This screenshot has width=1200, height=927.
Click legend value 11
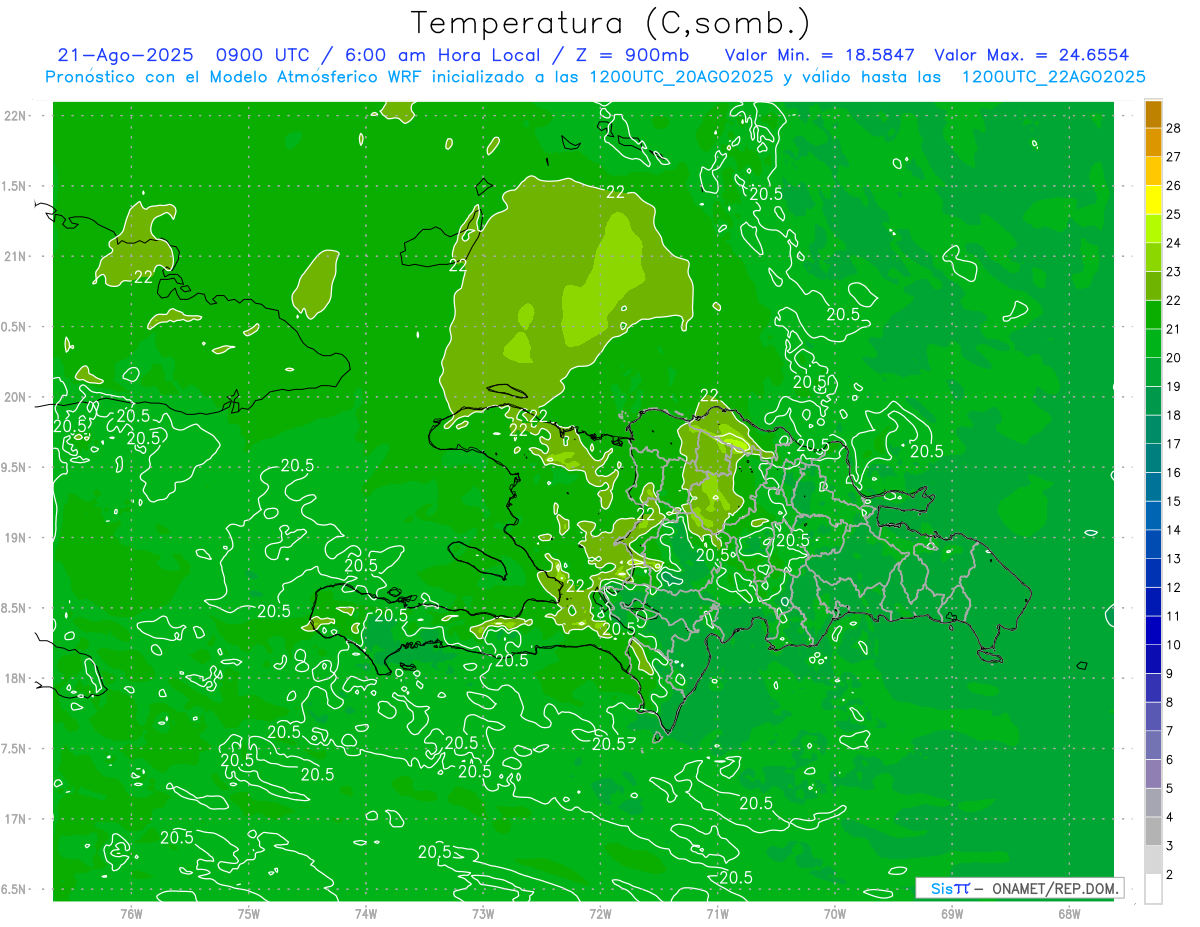coord(1174,616)
